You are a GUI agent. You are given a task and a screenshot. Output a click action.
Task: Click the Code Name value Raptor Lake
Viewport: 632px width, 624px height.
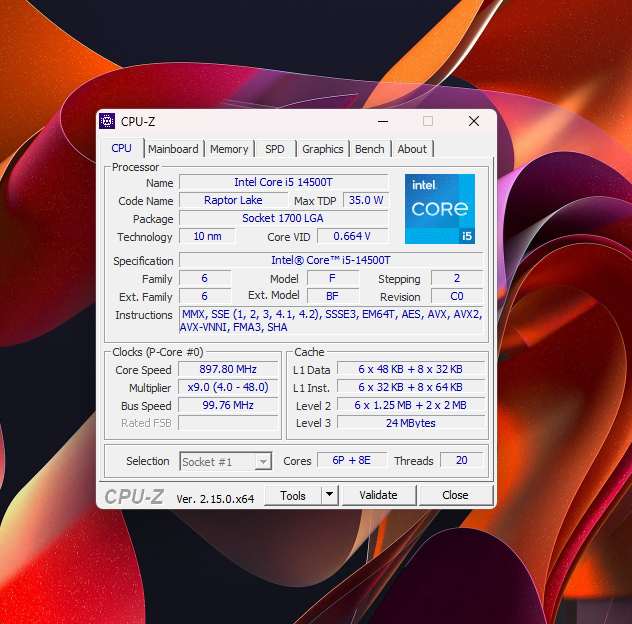(233, 200)
